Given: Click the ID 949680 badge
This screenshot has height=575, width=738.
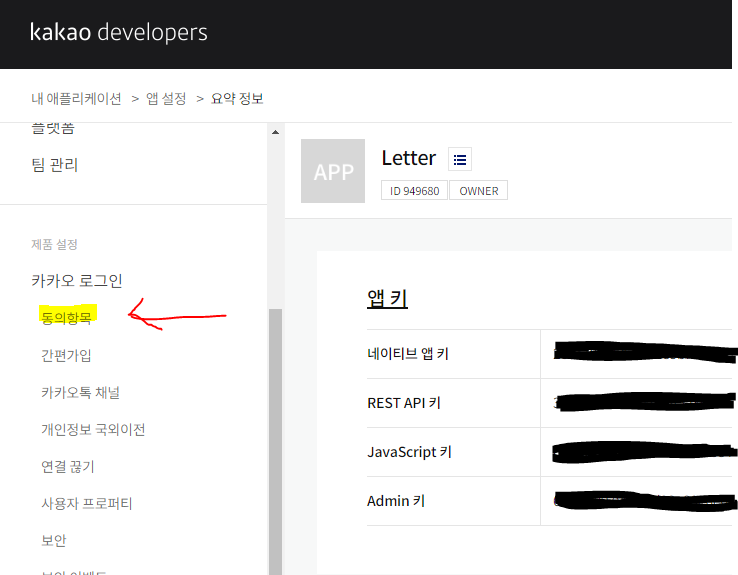Looking at the screenshot, I should (x=414, y=191).
